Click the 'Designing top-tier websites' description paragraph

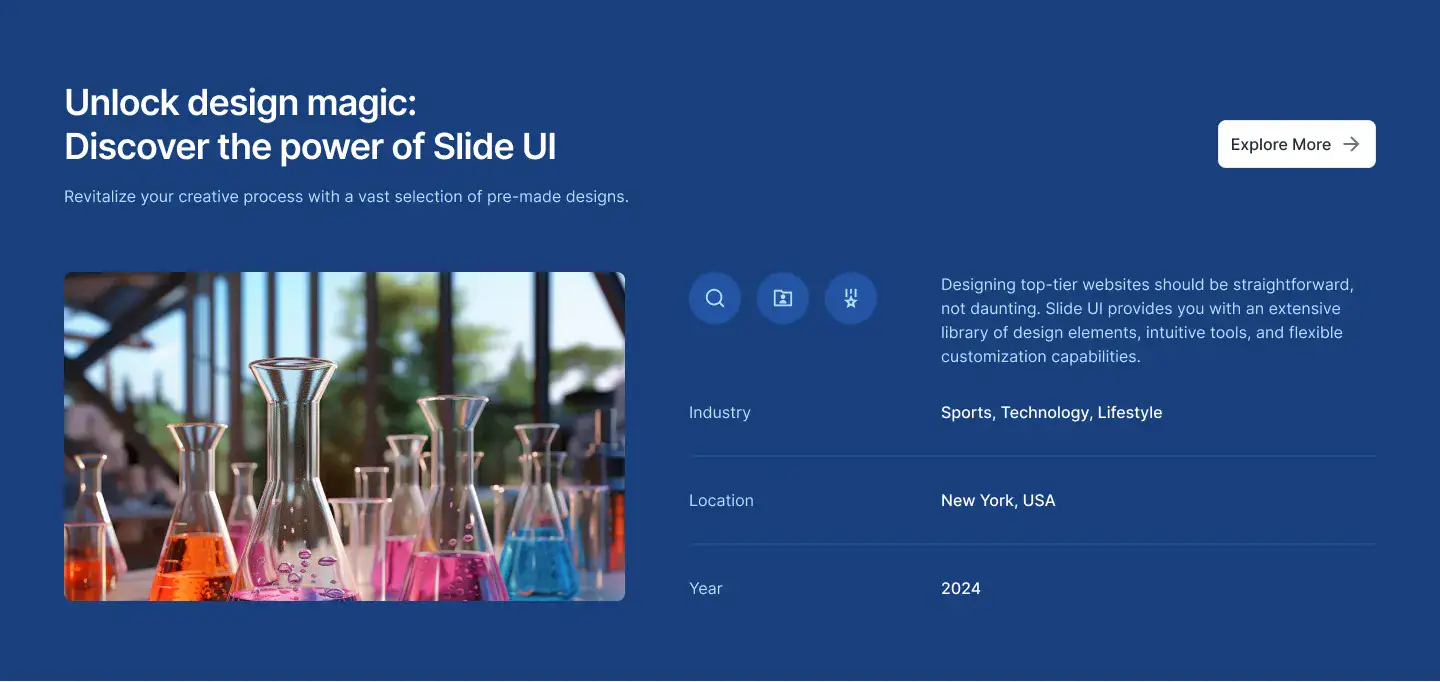(x=1148, y=320)
